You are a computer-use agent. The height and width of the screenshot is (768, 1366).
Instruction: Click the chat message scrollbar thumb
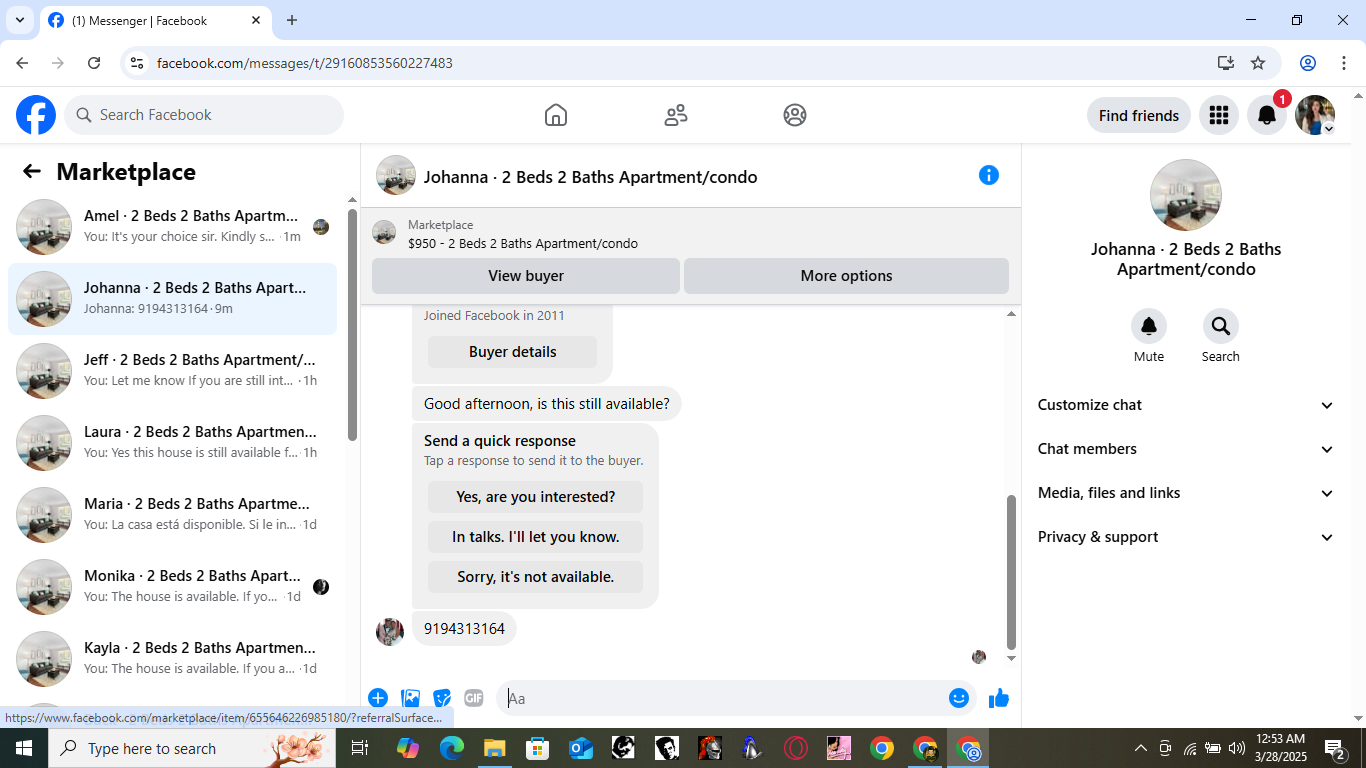pos(1011,572)
